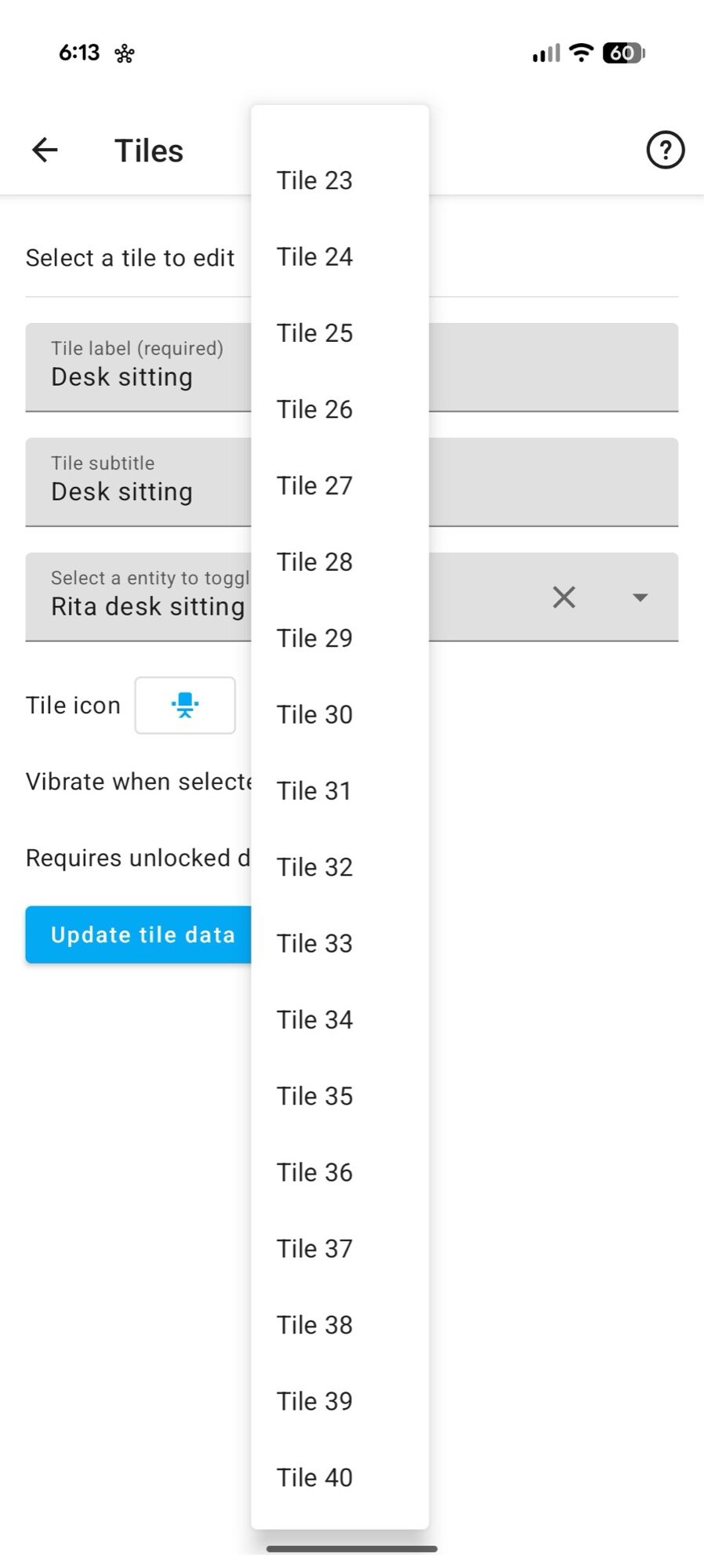Select Tile 40 at the bottom of the list
Screen dimensions: 704x1568
314,1477
